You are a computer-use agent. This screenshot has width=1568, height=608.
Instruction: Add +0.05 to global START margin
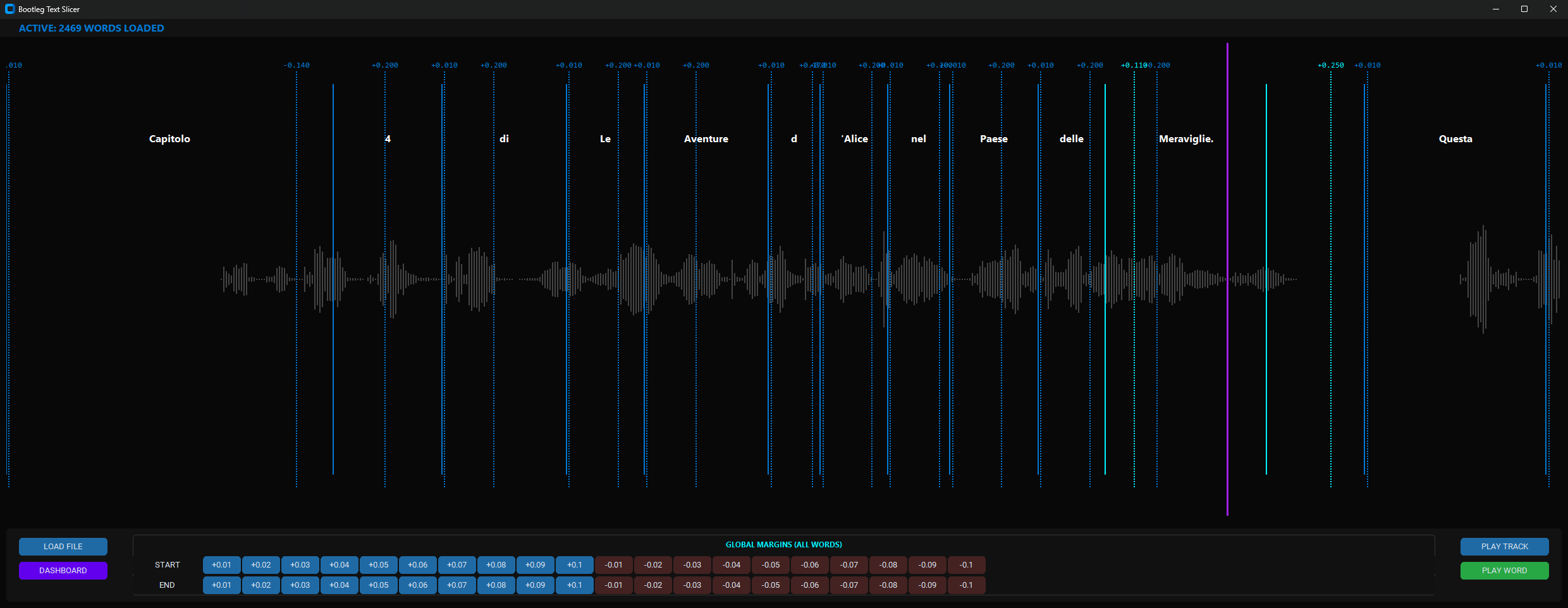378,565
